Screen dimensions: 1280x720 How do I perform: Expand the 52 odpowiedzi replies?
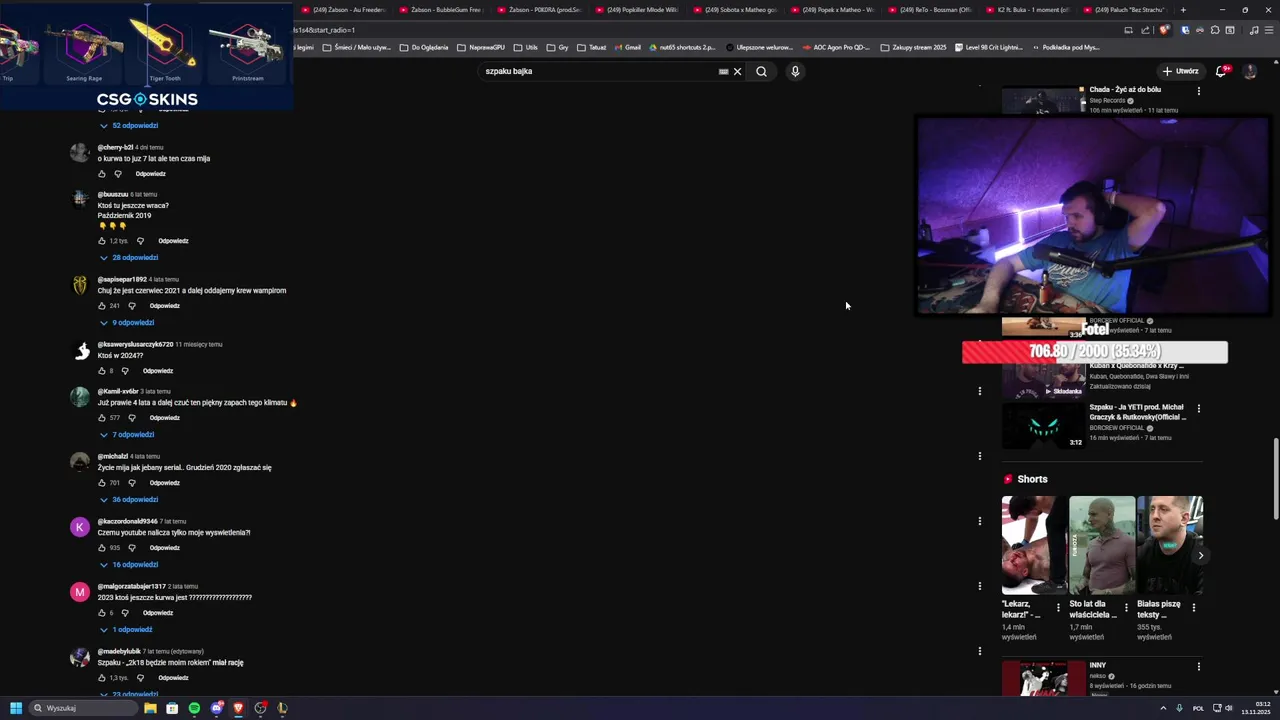(x=129, y=126)
